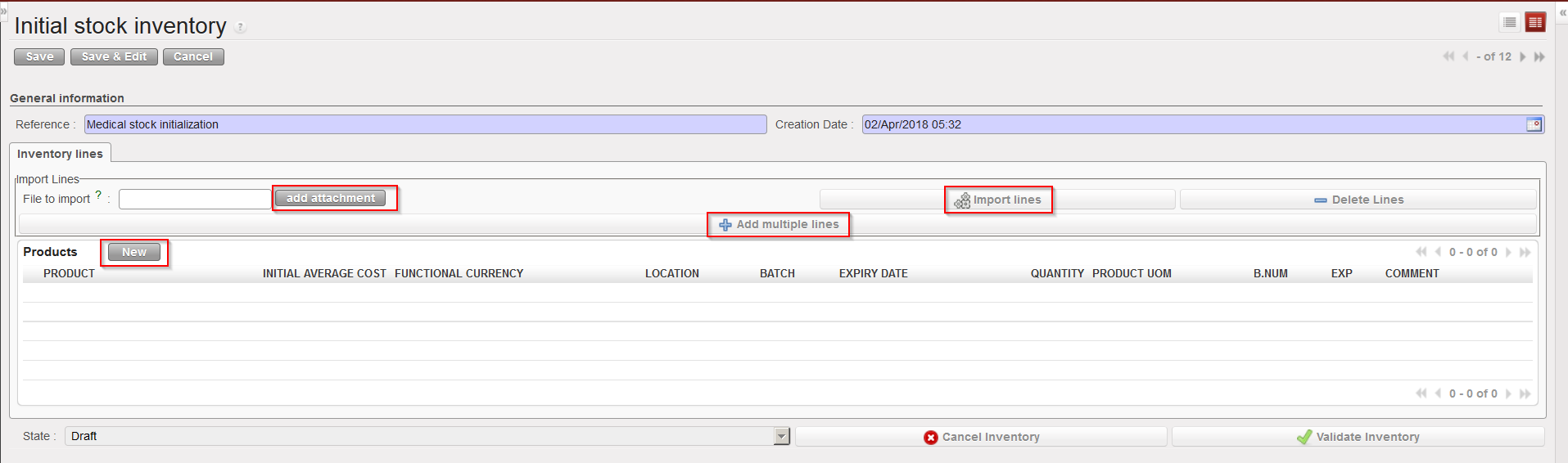This screenshot has width=1568, height=463.
Task: Add multiple lines to inventory
Action: tap(778, 224)
